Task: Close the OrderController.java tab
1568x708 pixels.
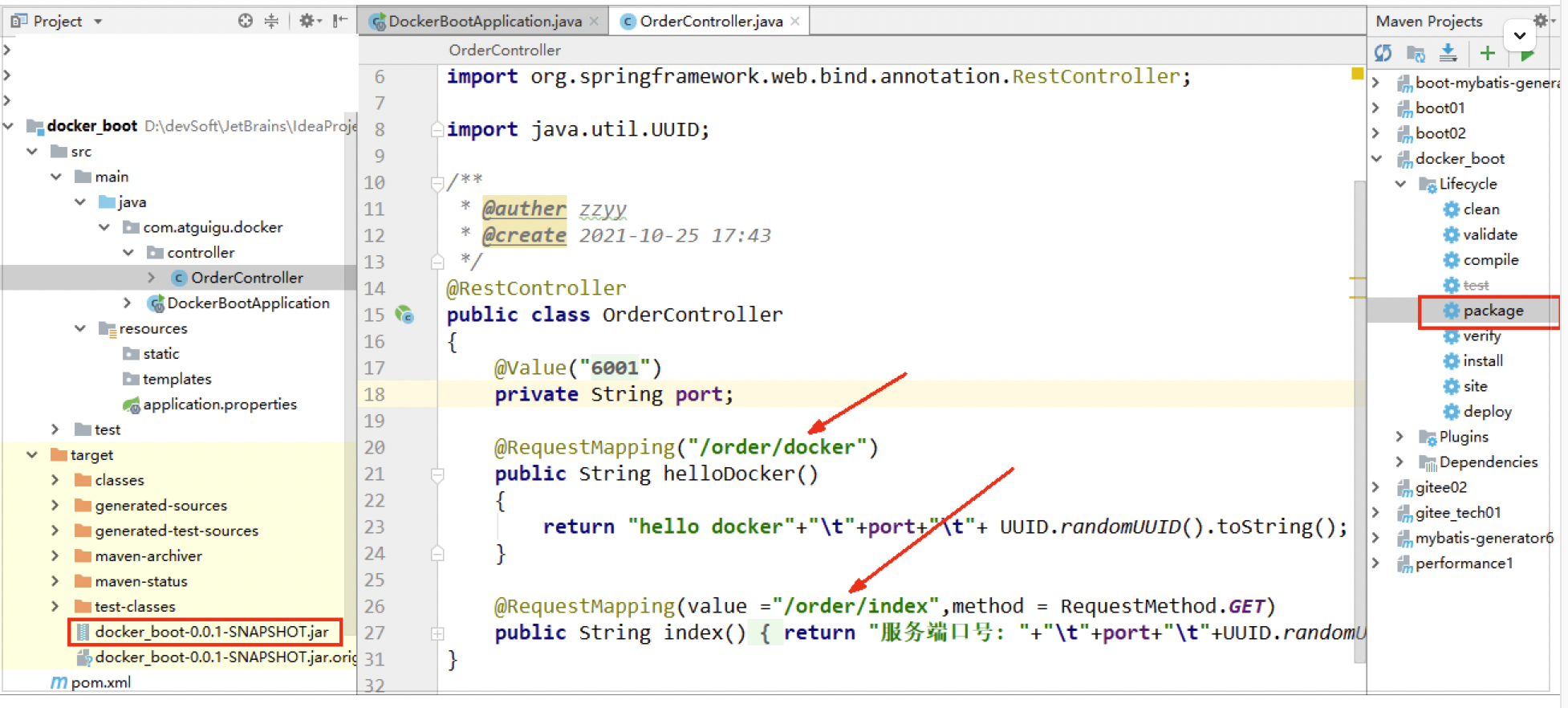Action: (795, 22)
